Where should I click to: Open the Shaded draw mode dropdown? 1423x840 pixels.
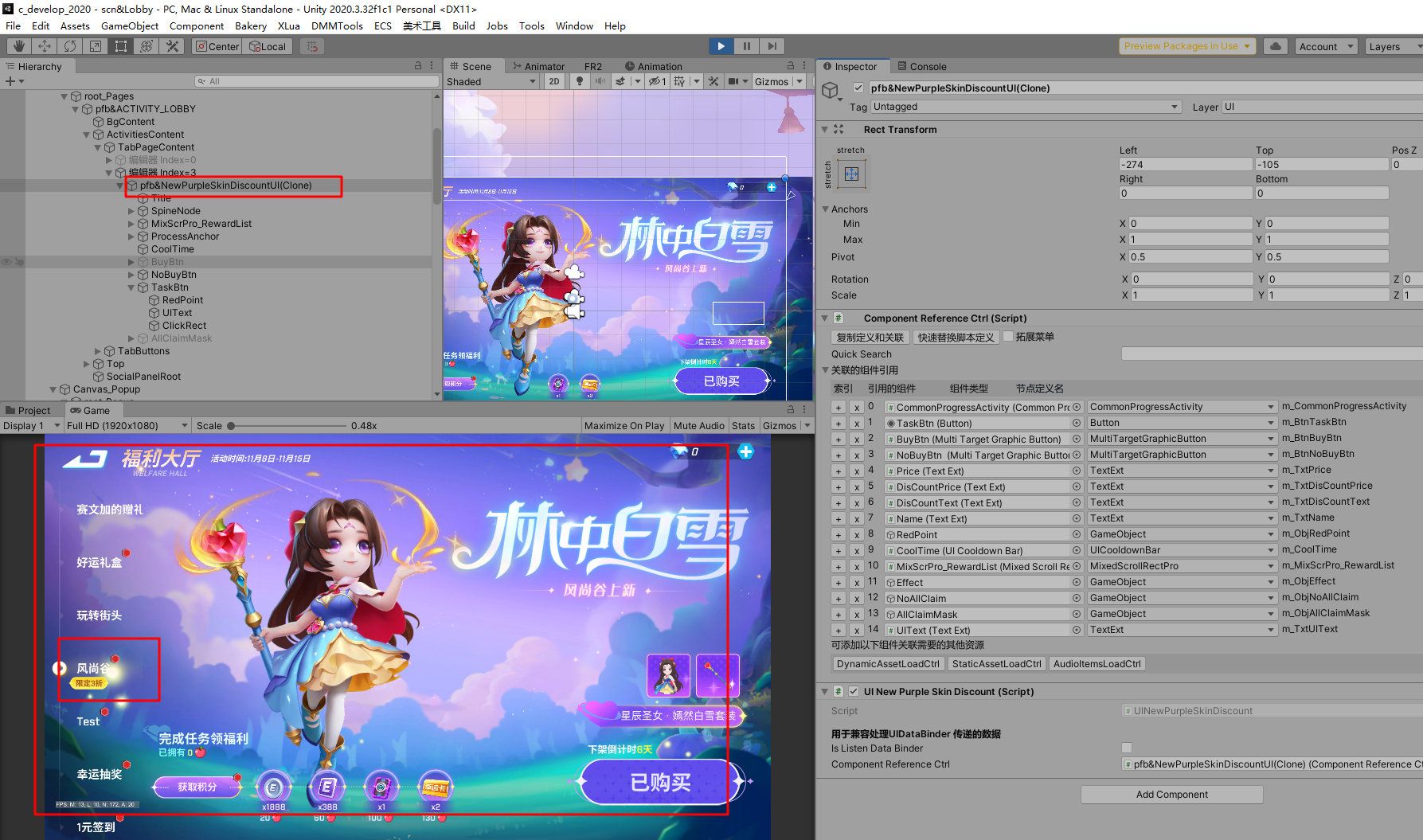(491, 81)
